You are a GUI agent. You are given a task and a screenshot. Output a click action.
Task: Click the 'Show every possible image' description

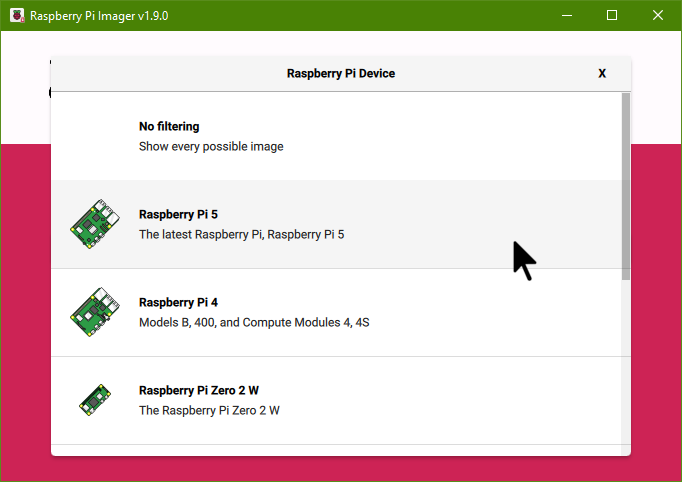211,147
